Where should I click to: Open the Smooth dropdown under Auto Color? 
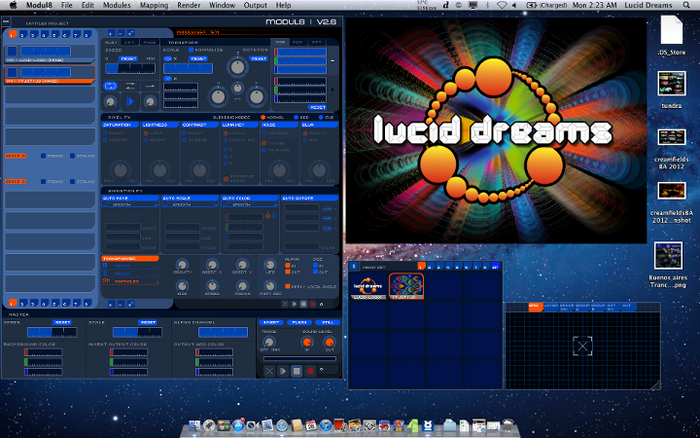coord(250,204)
